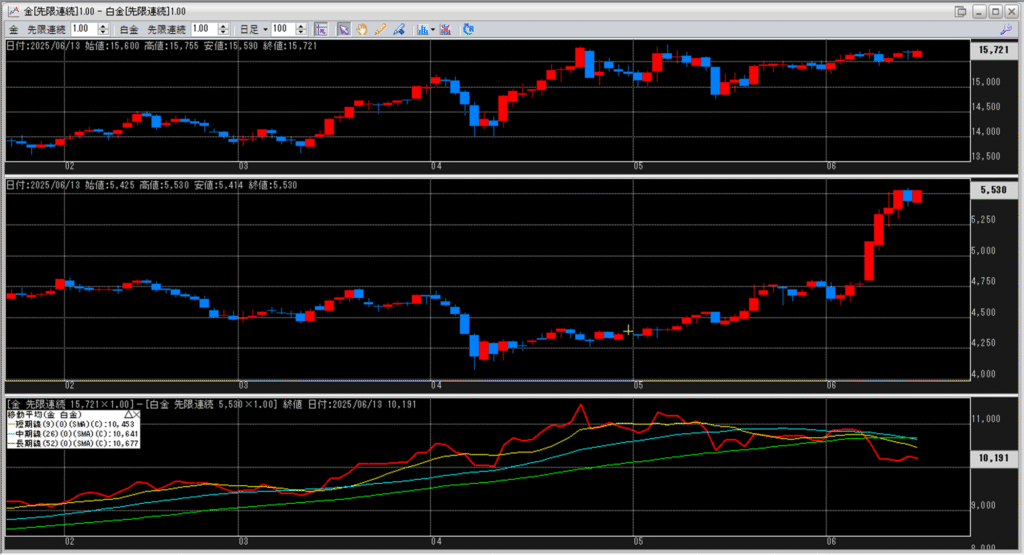
Task: Click the bar count field showing 100
Action: (286, 30)
